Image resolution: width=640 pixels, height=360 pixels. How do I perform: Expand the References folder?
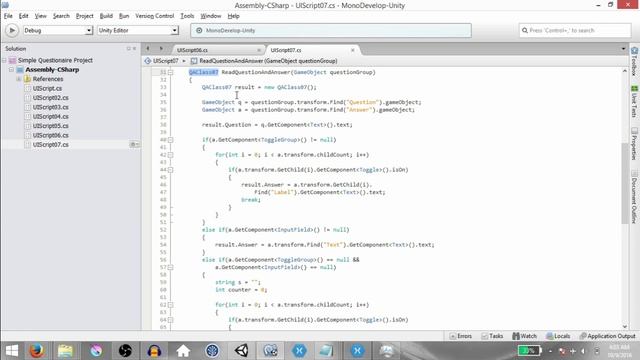coord(18,79)
